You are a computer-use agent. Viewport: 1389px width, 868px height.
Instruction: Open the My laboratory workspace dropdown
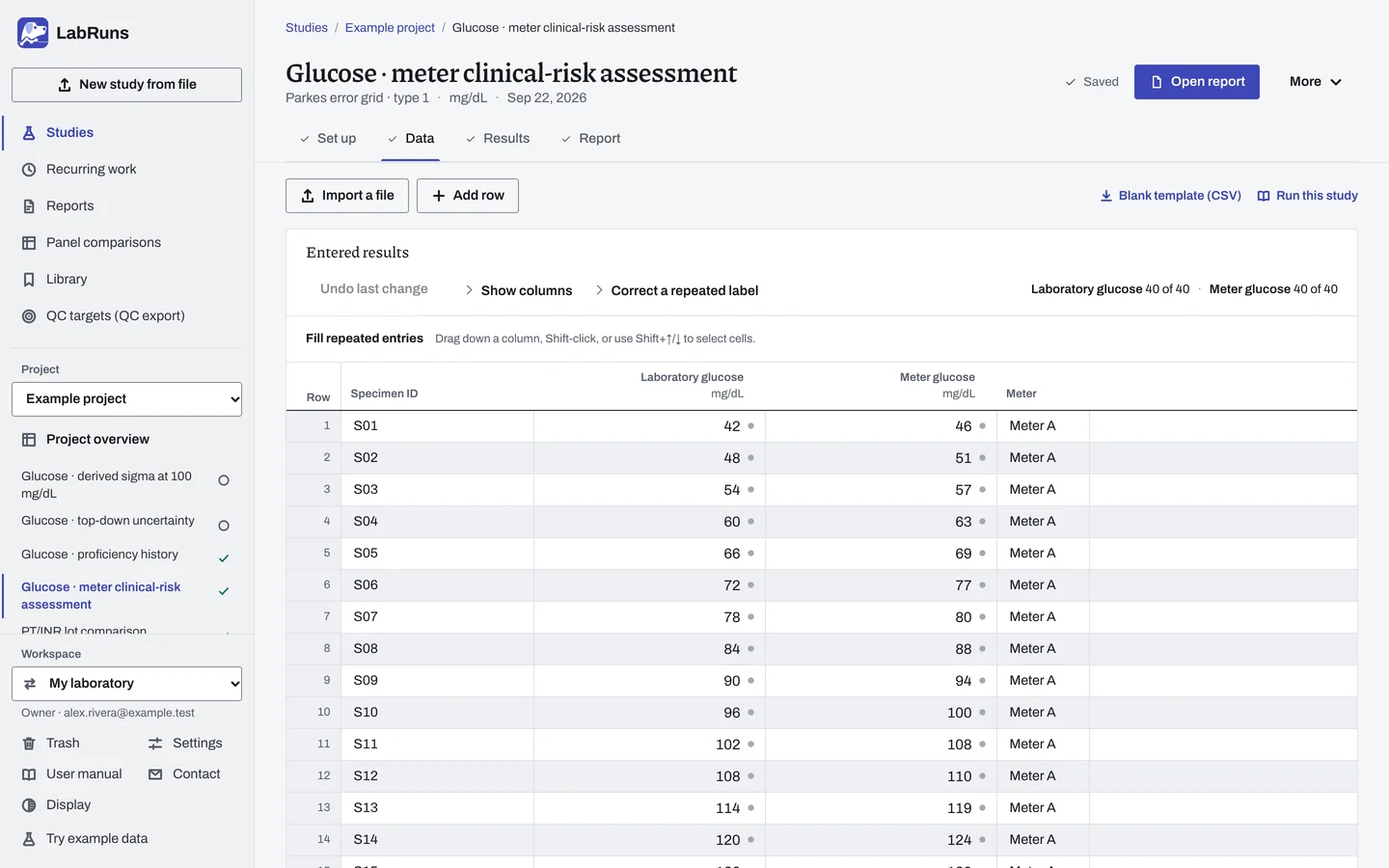pyautogui.click(x=126, y=684)
